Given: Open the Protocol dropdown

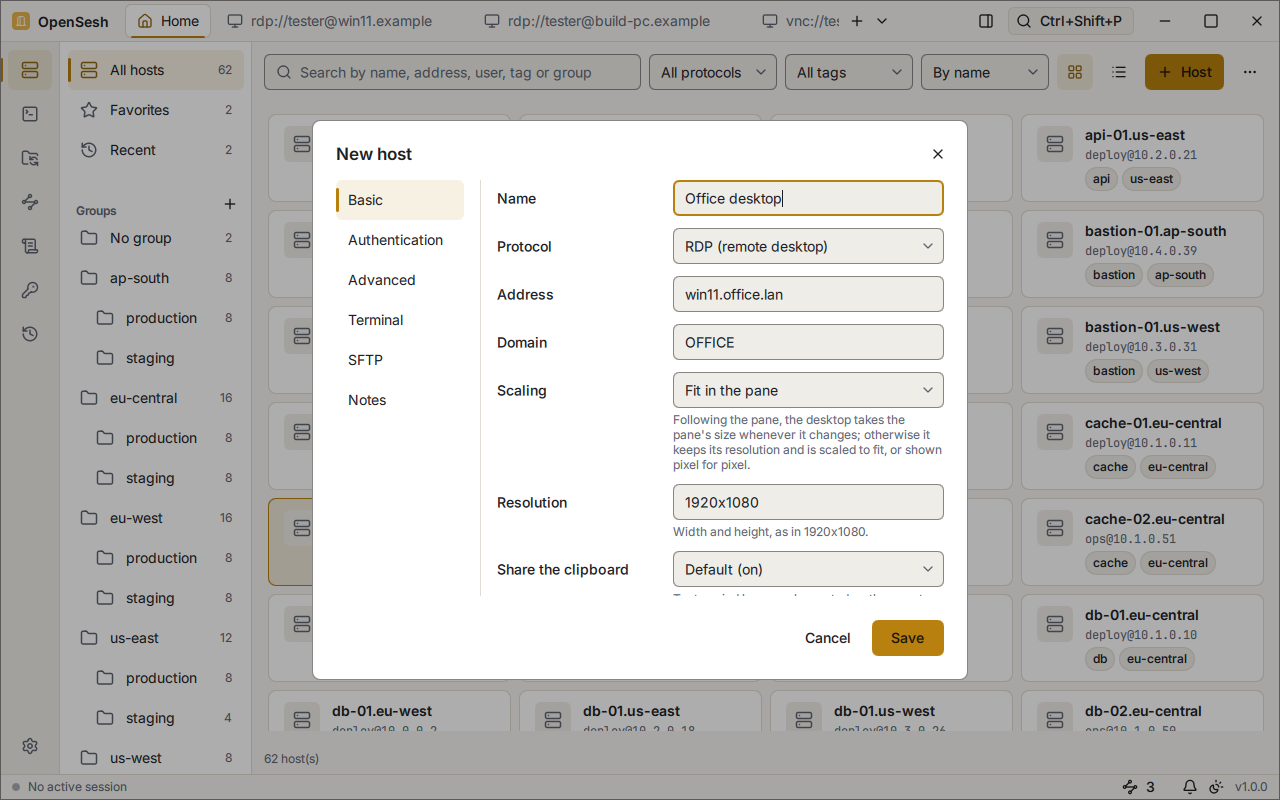Looking at the screenshot, I should (808, 246).
